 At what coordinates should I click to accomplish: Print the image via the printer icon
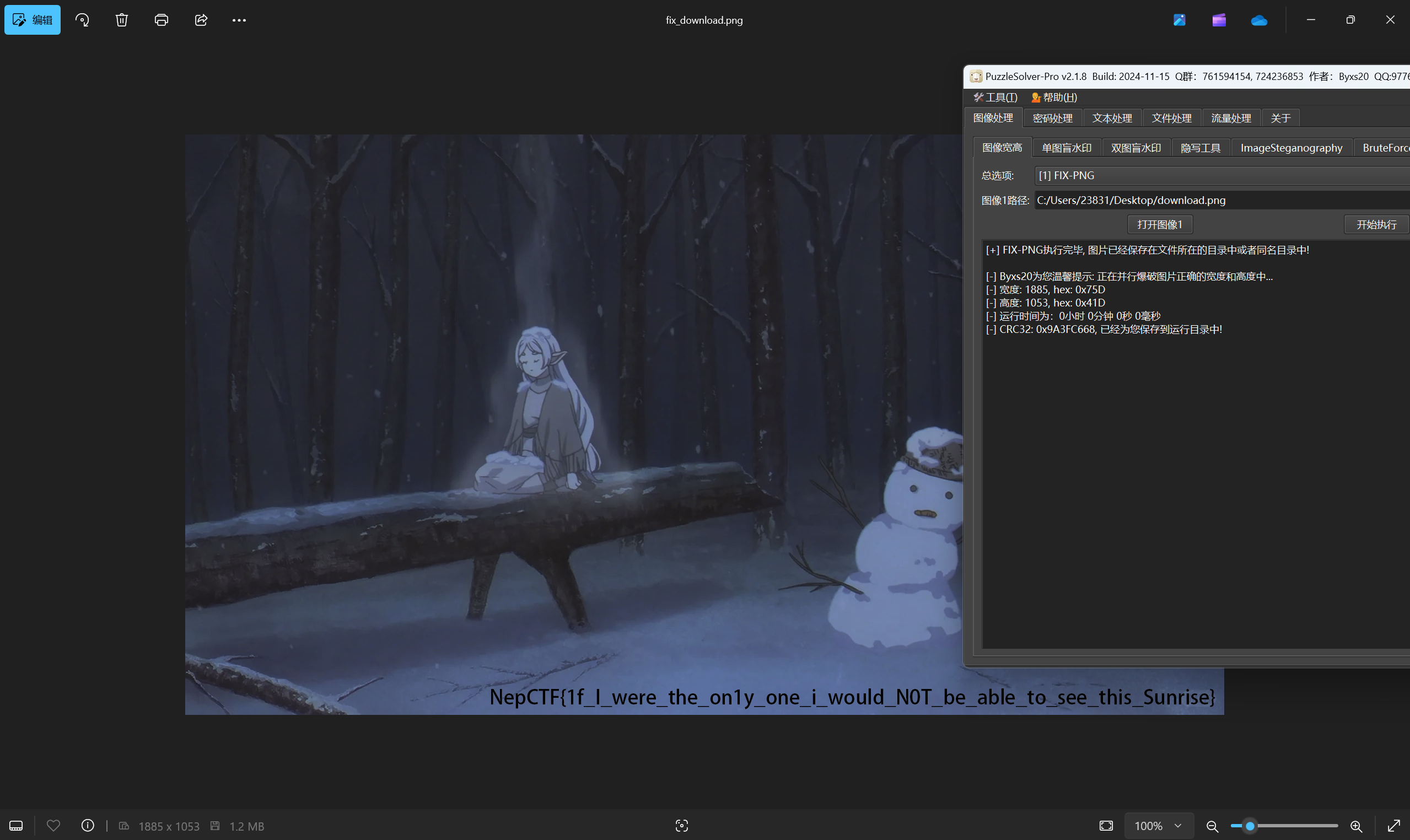tap(162, 20)
